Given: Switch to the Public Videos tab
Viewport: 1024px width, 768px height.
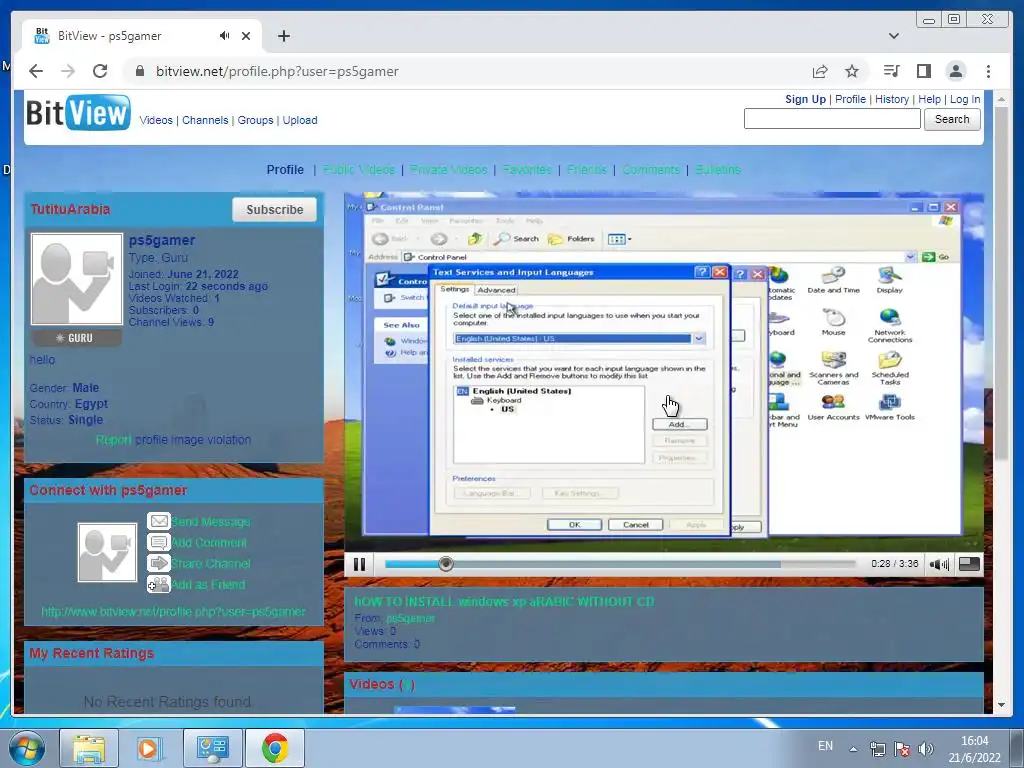Looking at the screenshot, I should click(359, 170).
